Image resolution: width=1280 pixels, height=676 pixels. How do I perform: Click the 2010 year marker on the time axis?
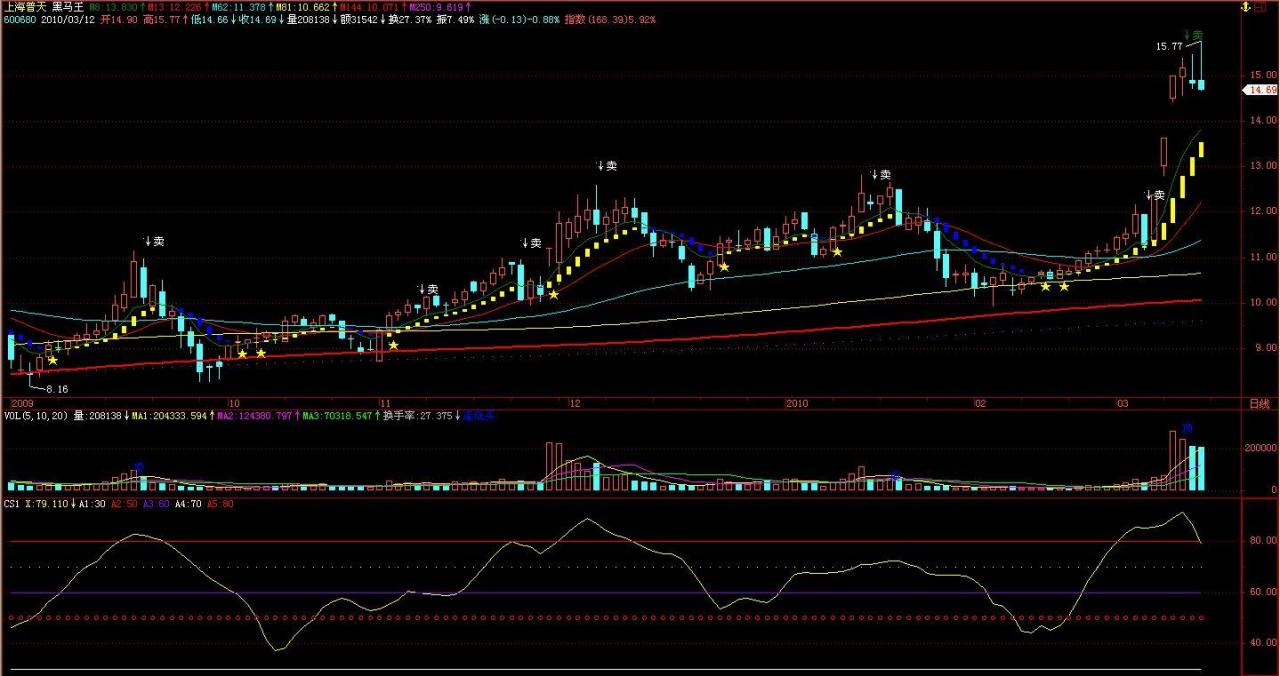coord(797,403)
